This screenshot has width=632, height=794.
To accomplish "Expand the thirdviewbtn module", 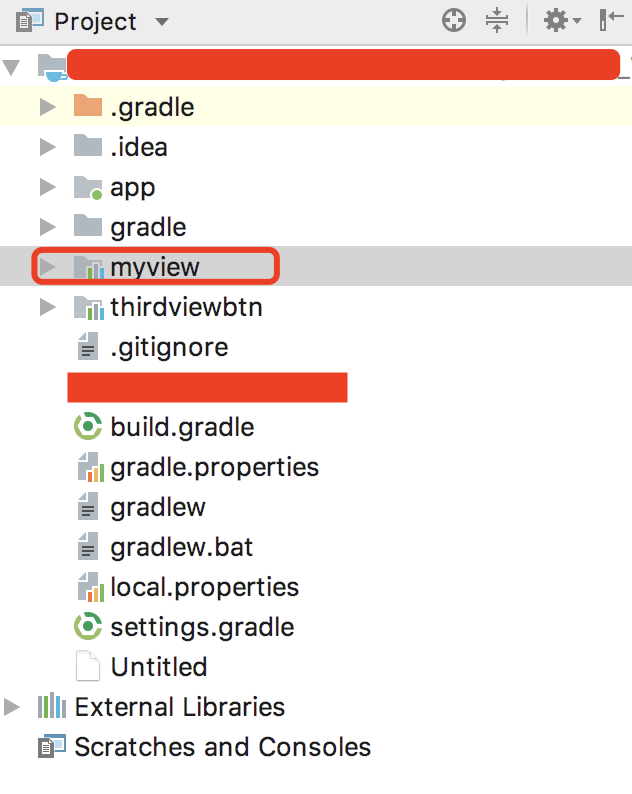I will coord(47,307).
